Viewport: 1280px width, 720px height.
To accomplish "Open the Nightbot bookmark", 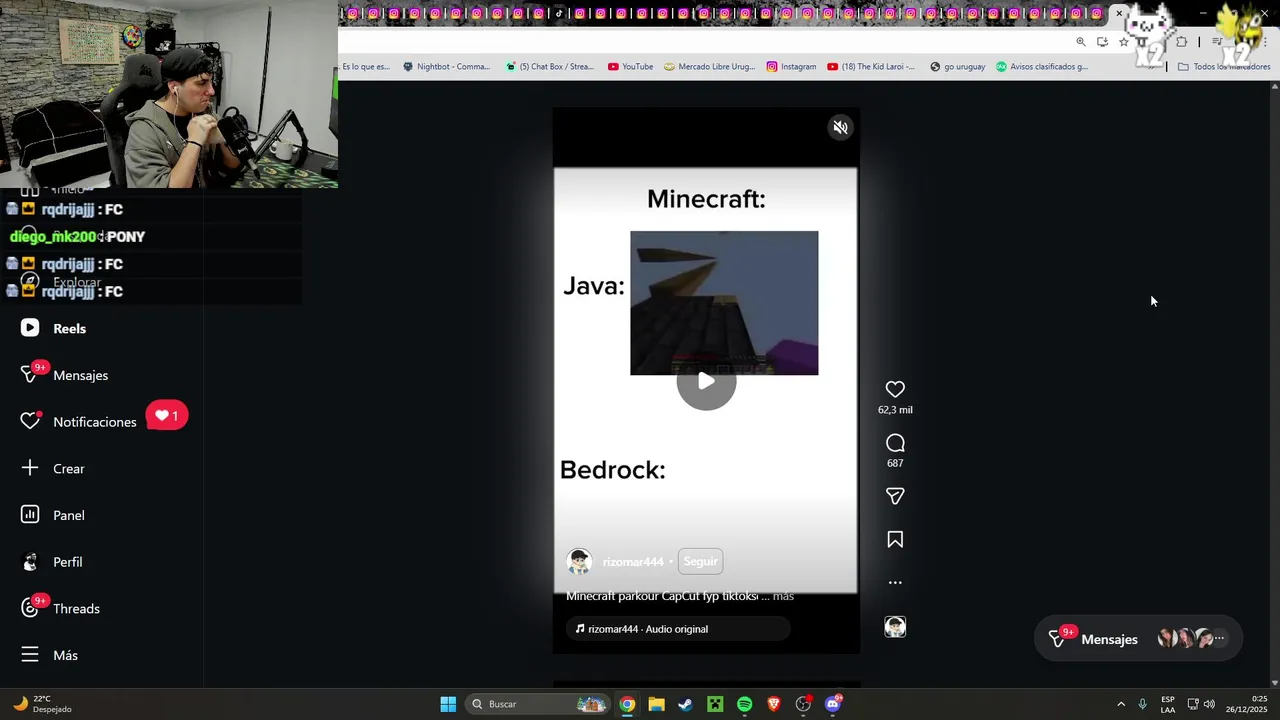I will [446, 67].
